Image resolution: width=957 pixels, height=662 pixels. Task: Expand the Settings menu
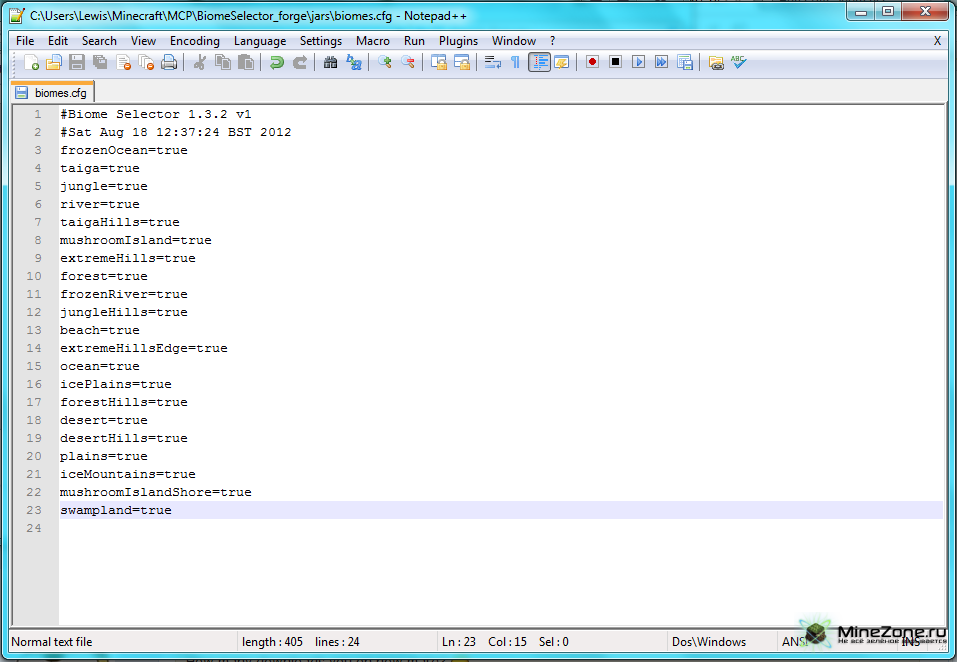[x=320, y=41]
